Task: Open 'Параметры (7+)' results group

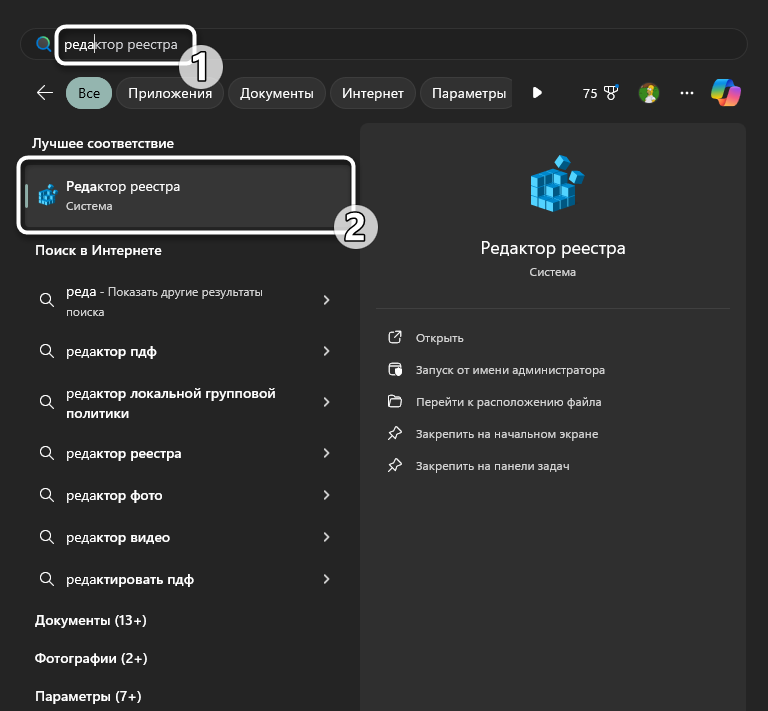Action: pos(88,696)
